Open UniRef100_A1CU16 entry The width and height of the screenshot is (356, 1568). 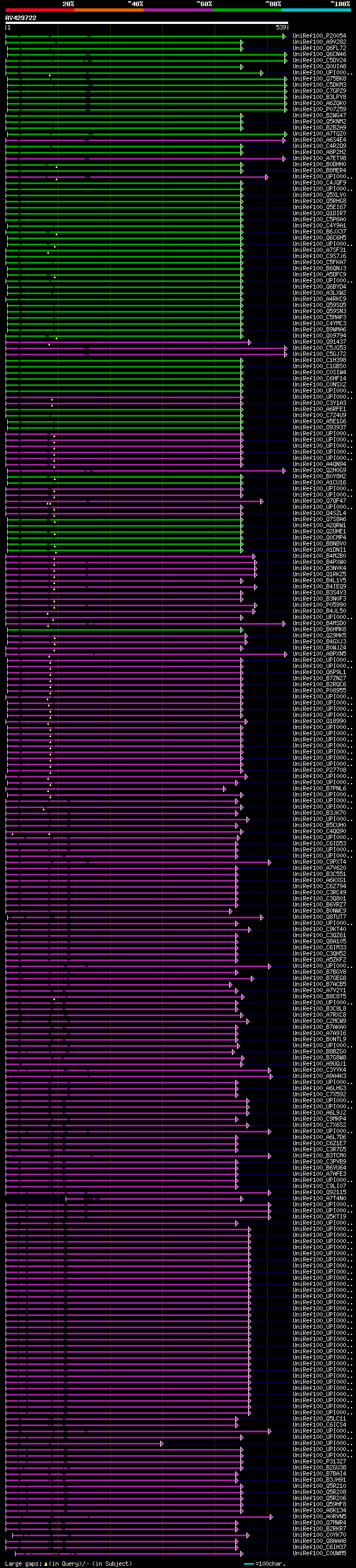coord(319,482)
